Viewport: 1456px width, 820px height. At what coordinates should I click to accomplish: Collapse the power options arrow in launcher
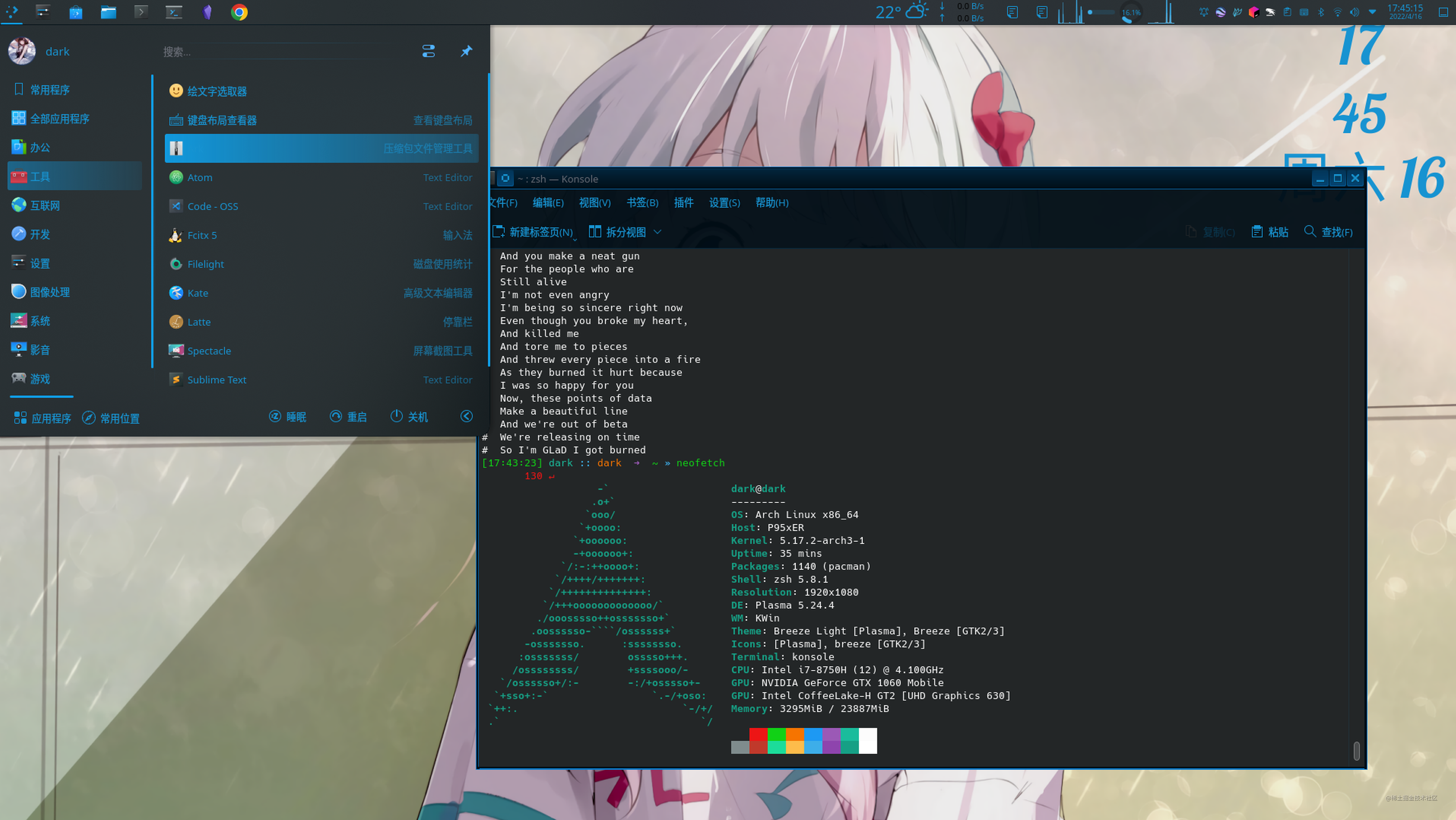pyautogui.click(x=466, y=416)
